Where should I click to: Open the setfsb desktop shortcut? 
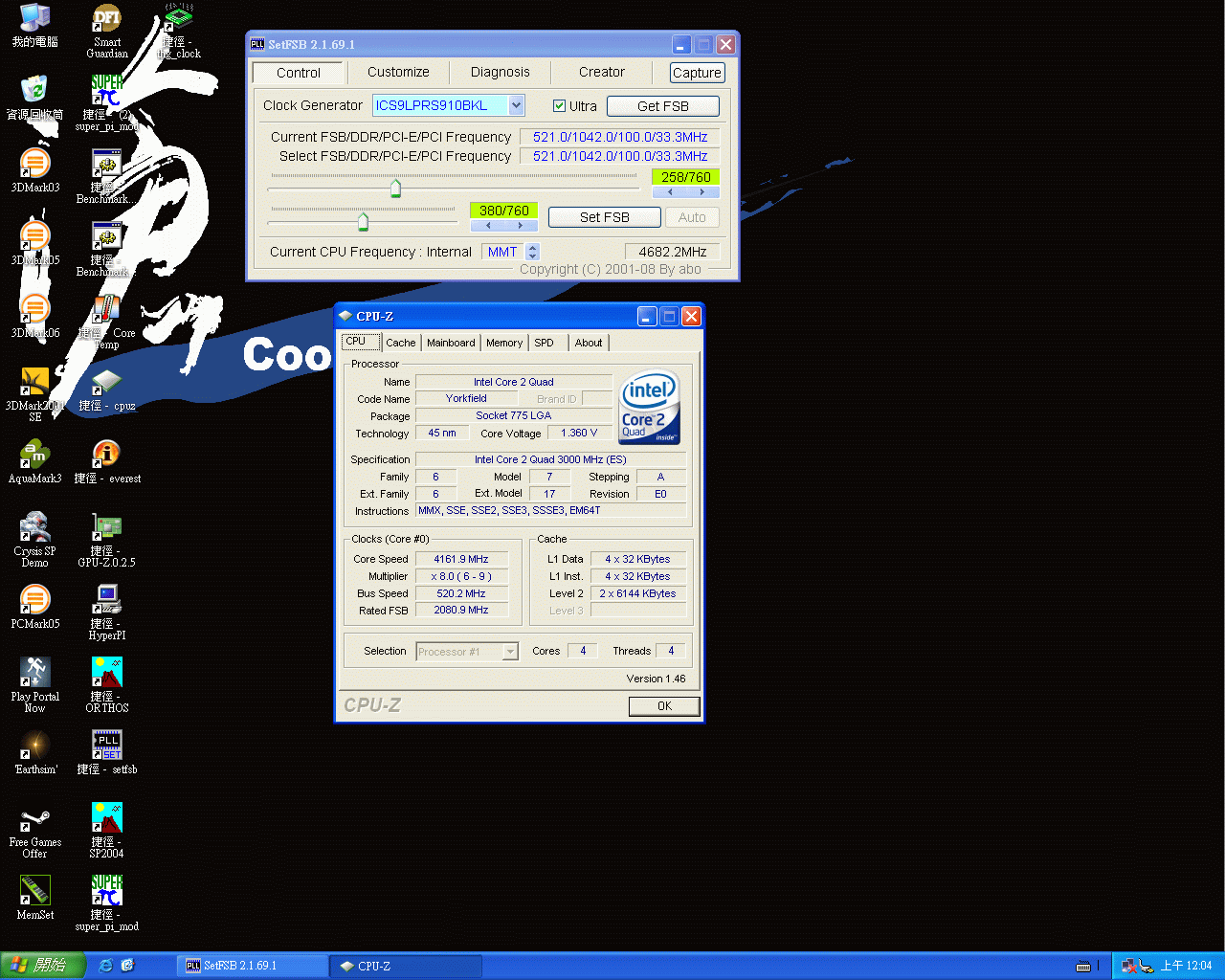click(107, 752)
